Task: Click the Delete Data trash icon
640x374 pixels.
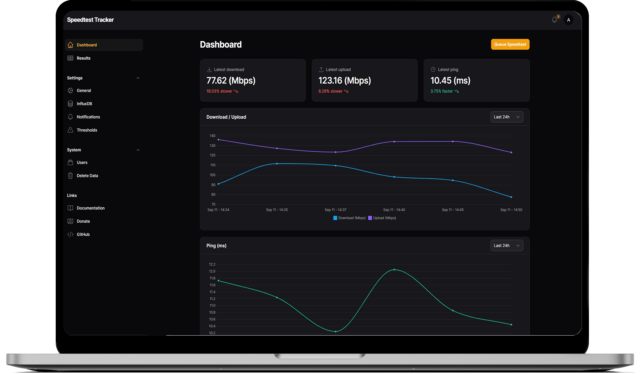Action: (x=70, y=176)
